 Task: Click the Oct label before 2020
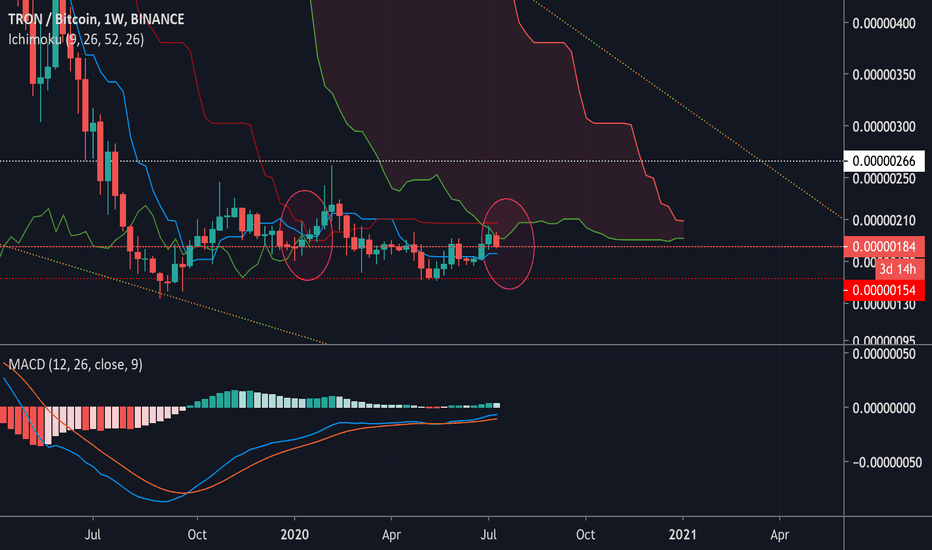[197, 535]
